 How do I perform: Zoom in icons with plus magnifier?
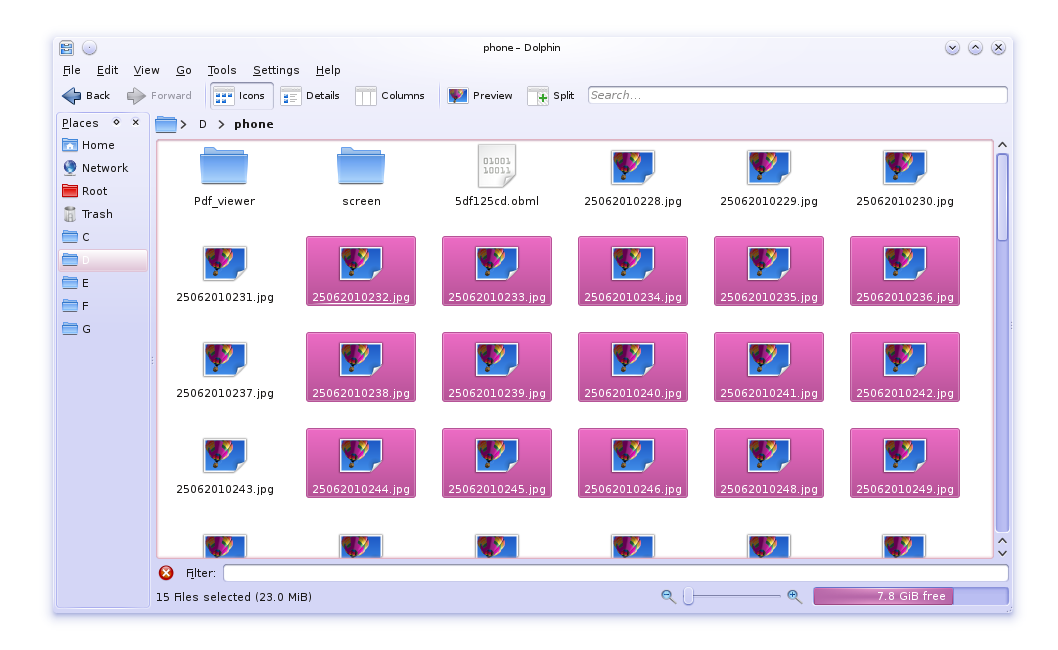coord(794,597)
